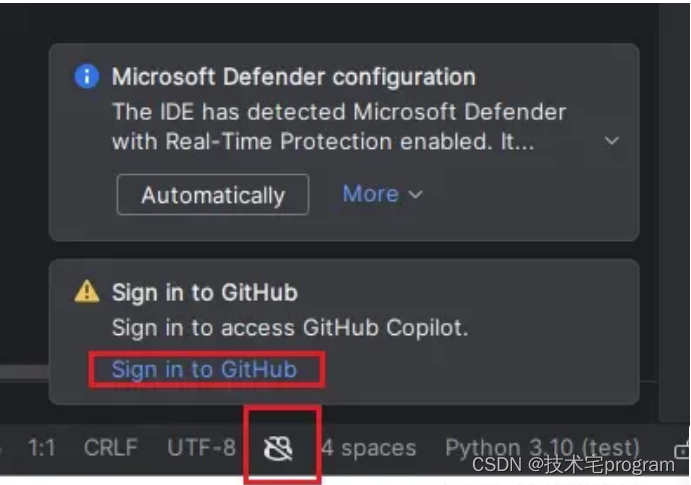Expand the Microsoft Defender notification text

point(612,141)
